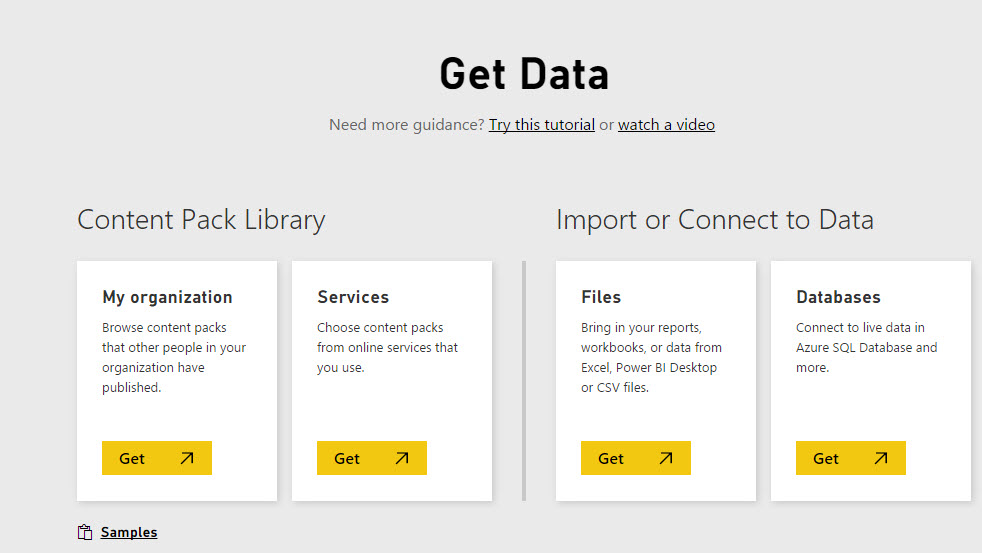Click the watch a video link

(666, 125)
